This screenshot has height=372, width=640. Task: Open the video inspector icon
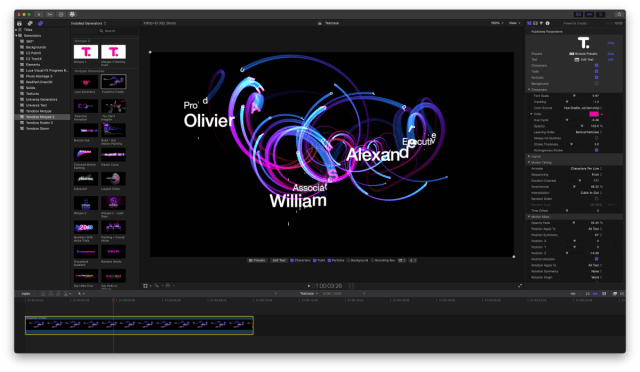pos(535,23)
